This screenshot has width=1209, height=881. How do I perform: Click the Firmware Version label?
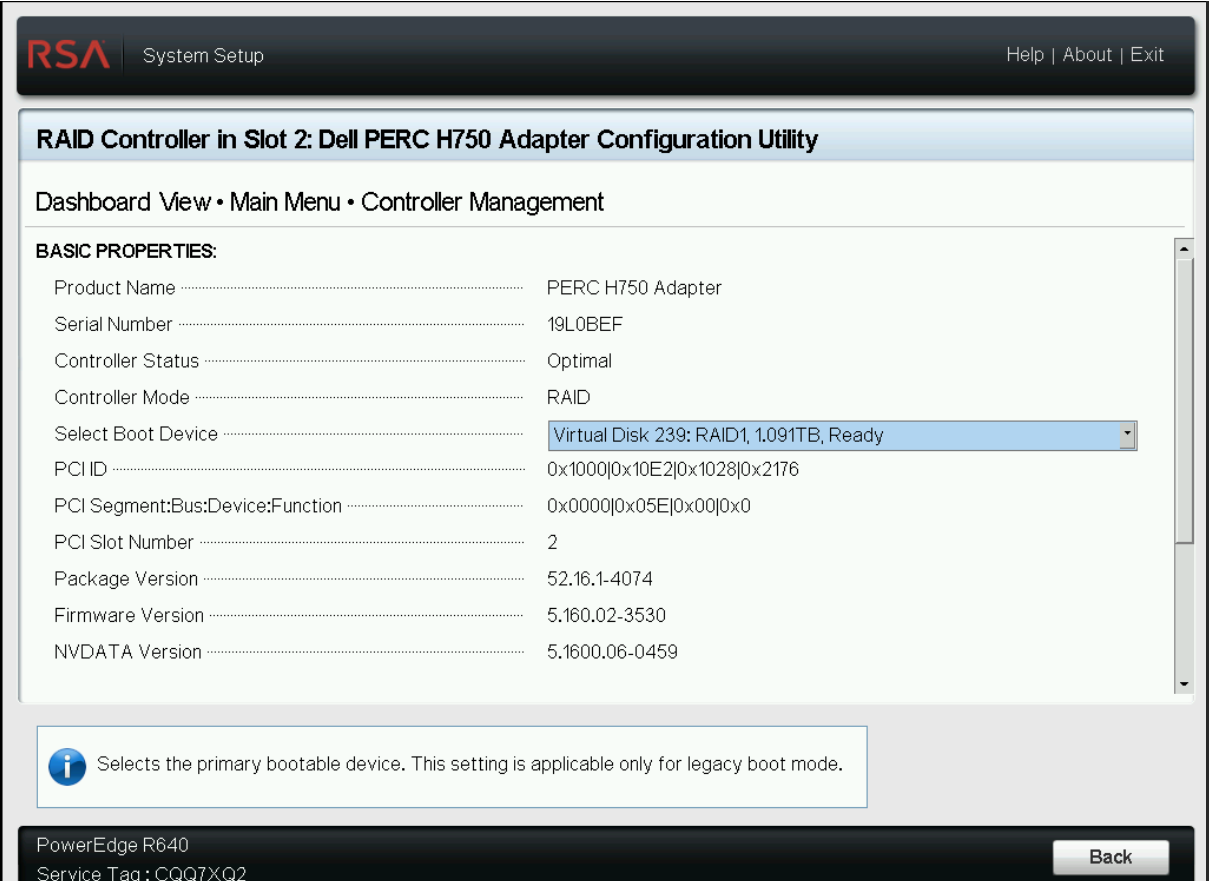pyautogui.click(x=129, y=615)
